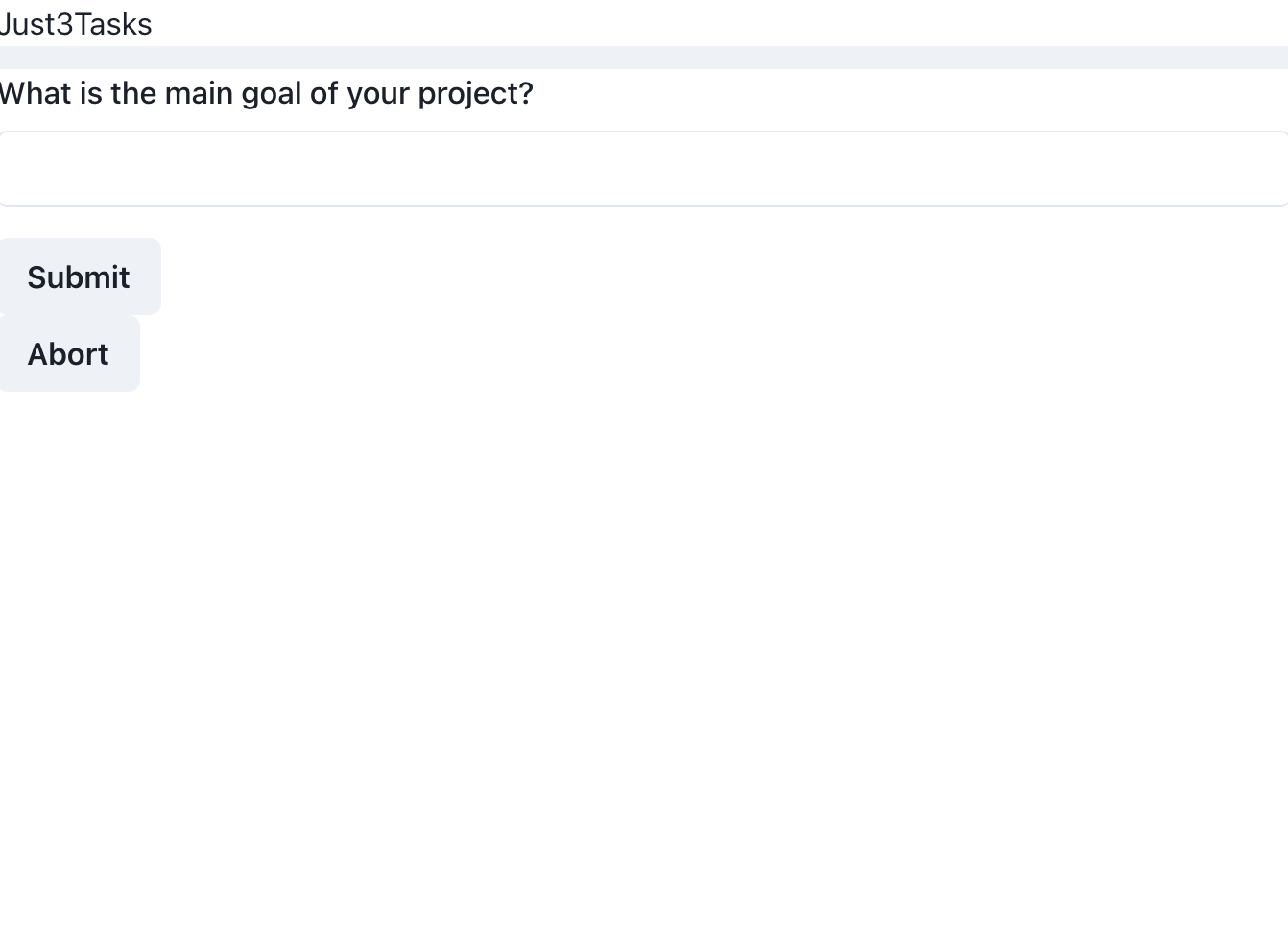Open the Just3Tasks title link
The width and height of the screenshot is (1288, 937).
click(76, 23)
